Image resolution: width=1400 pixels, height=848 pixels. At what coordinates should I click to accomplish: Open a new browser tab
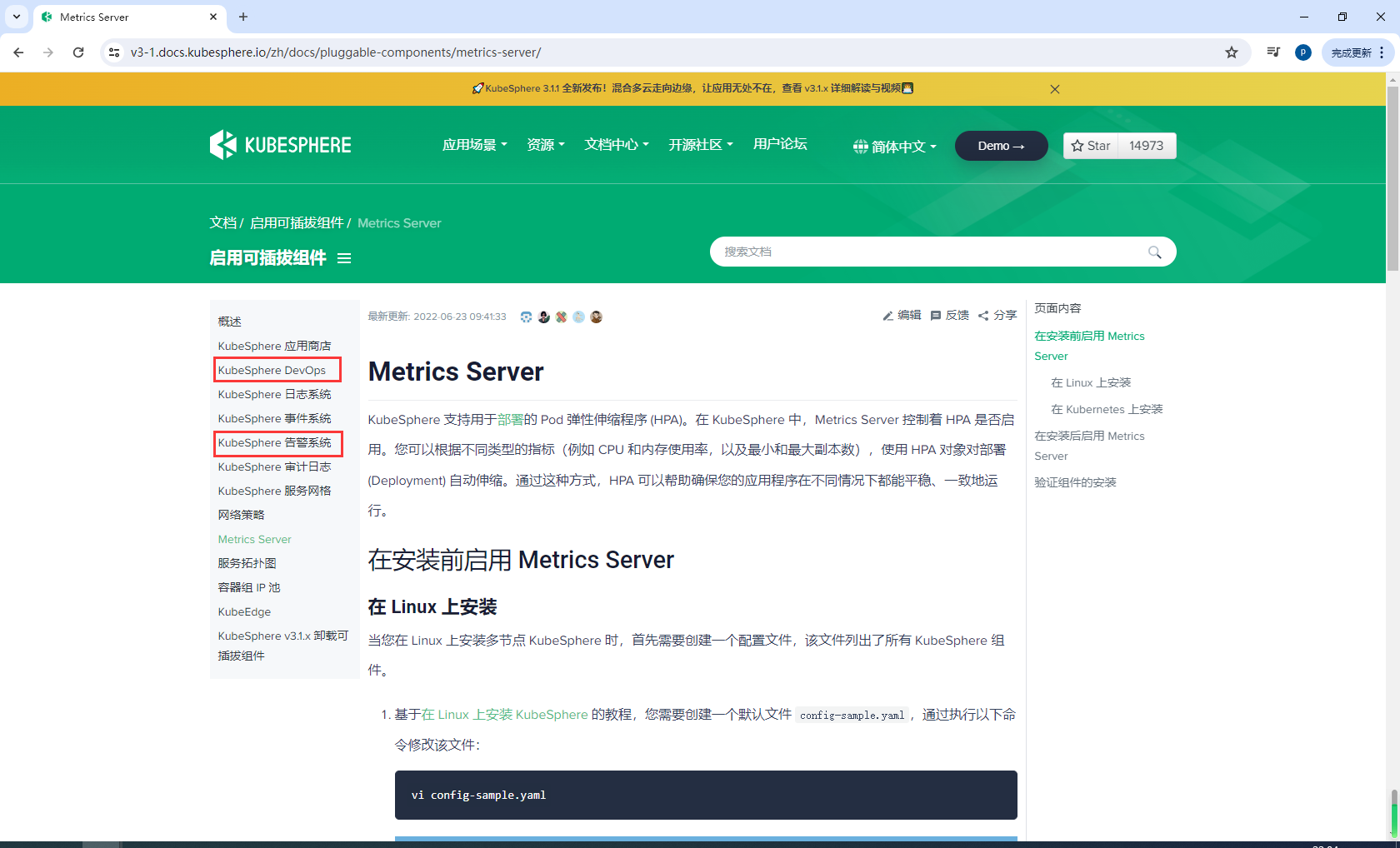243,17
